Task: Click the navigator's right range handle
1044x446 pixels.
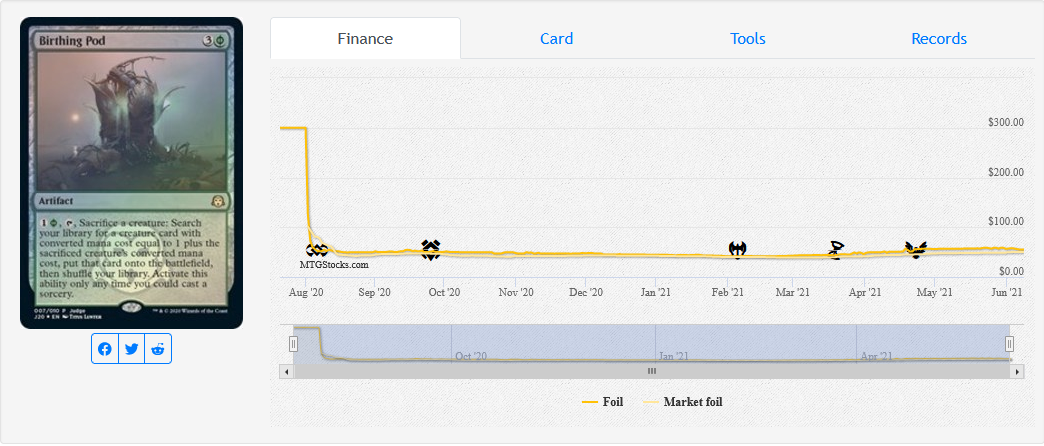Action: pos(1010,344)
